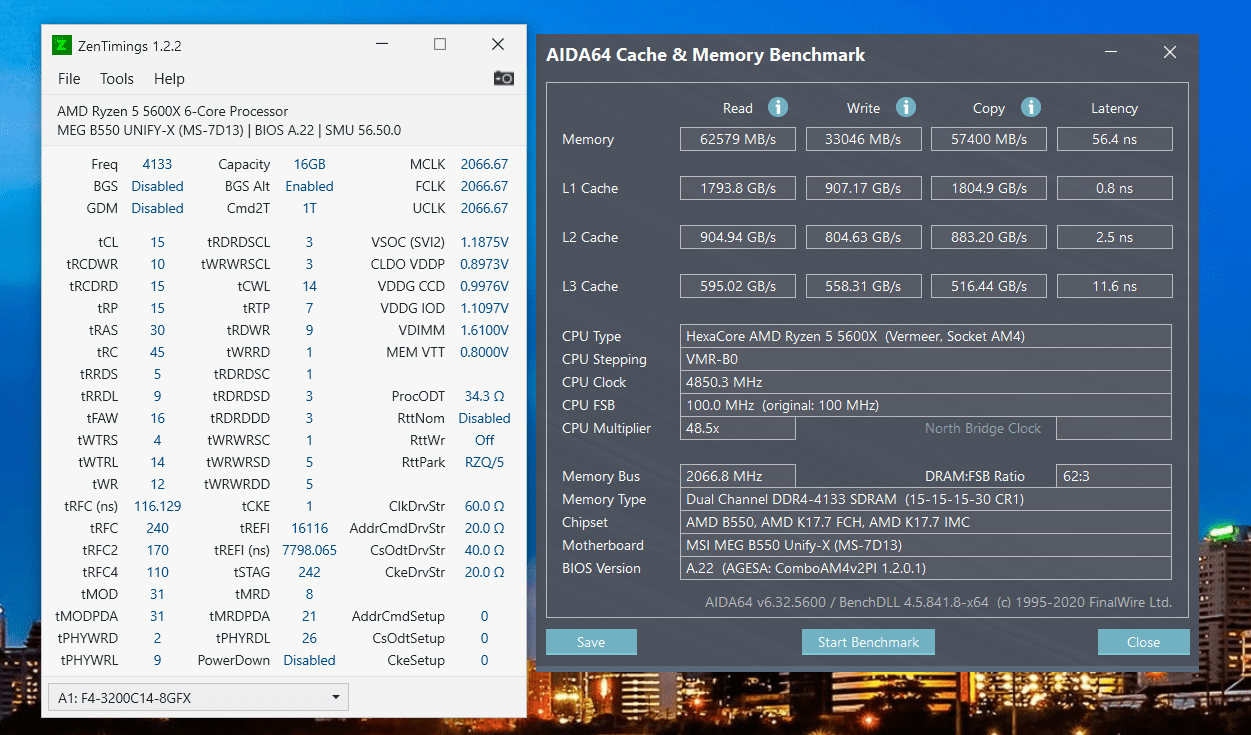Minimize the AIDA64 benchmark window

[x=1112, y=53]
